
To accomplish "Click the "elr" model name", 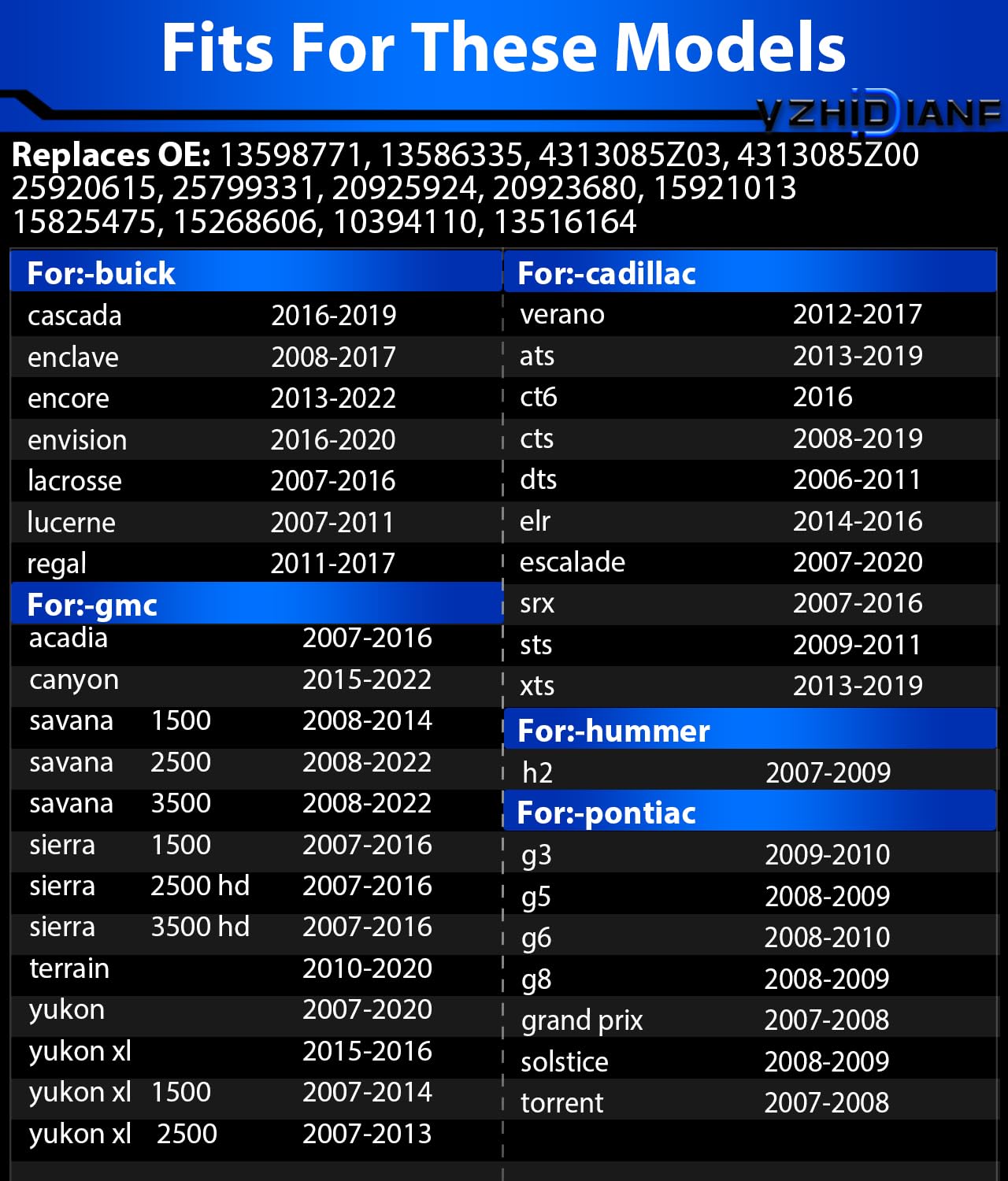I will (x=535, y=521).
